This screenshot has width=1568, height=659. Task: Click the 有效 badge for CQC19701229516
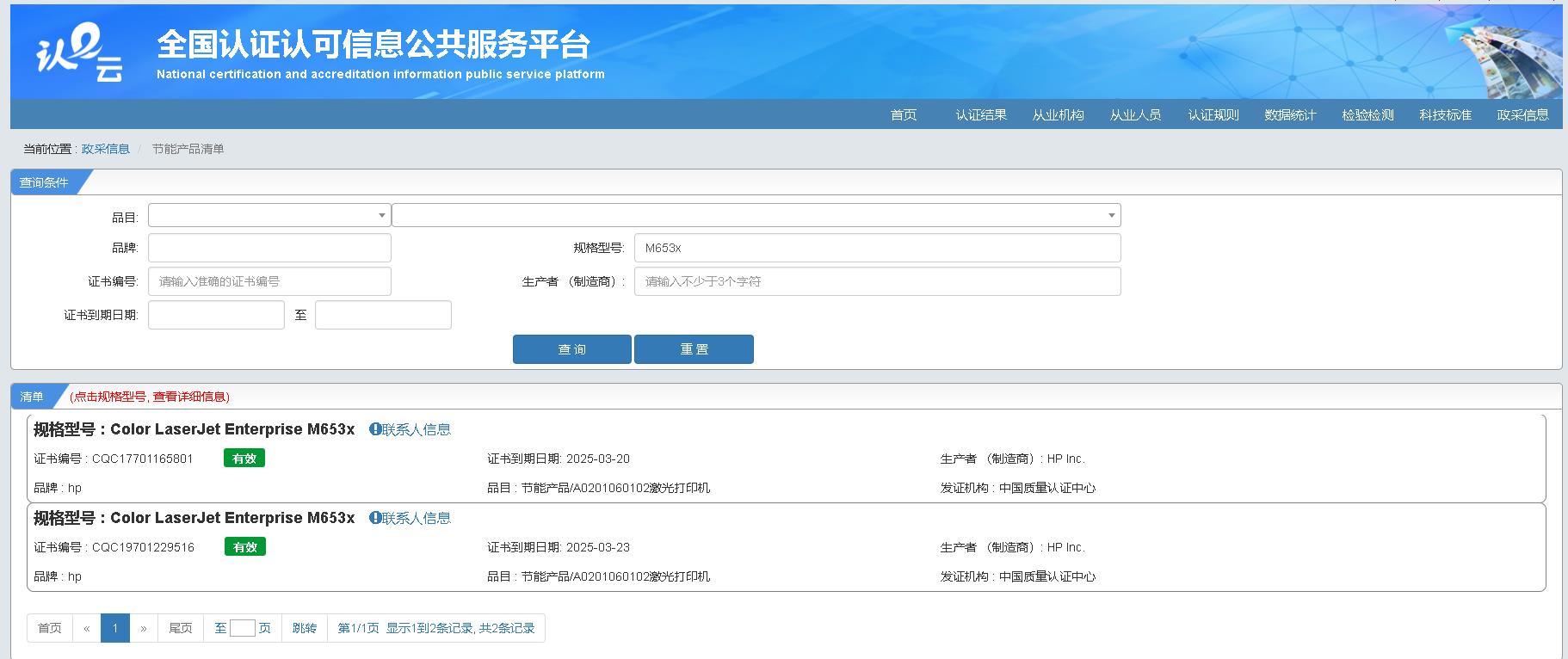(245, 547)
